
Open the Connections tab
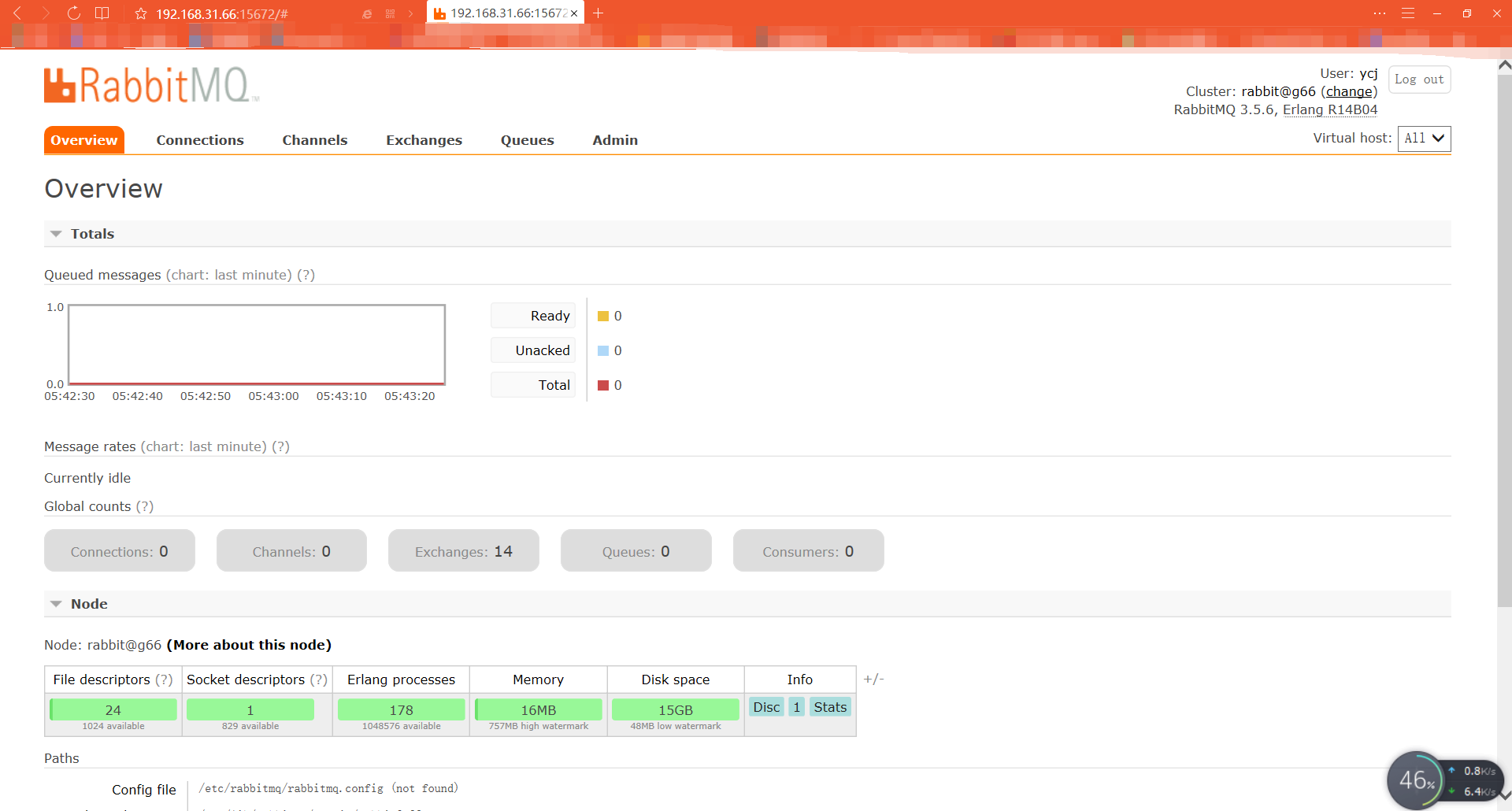tap(200, 140)
